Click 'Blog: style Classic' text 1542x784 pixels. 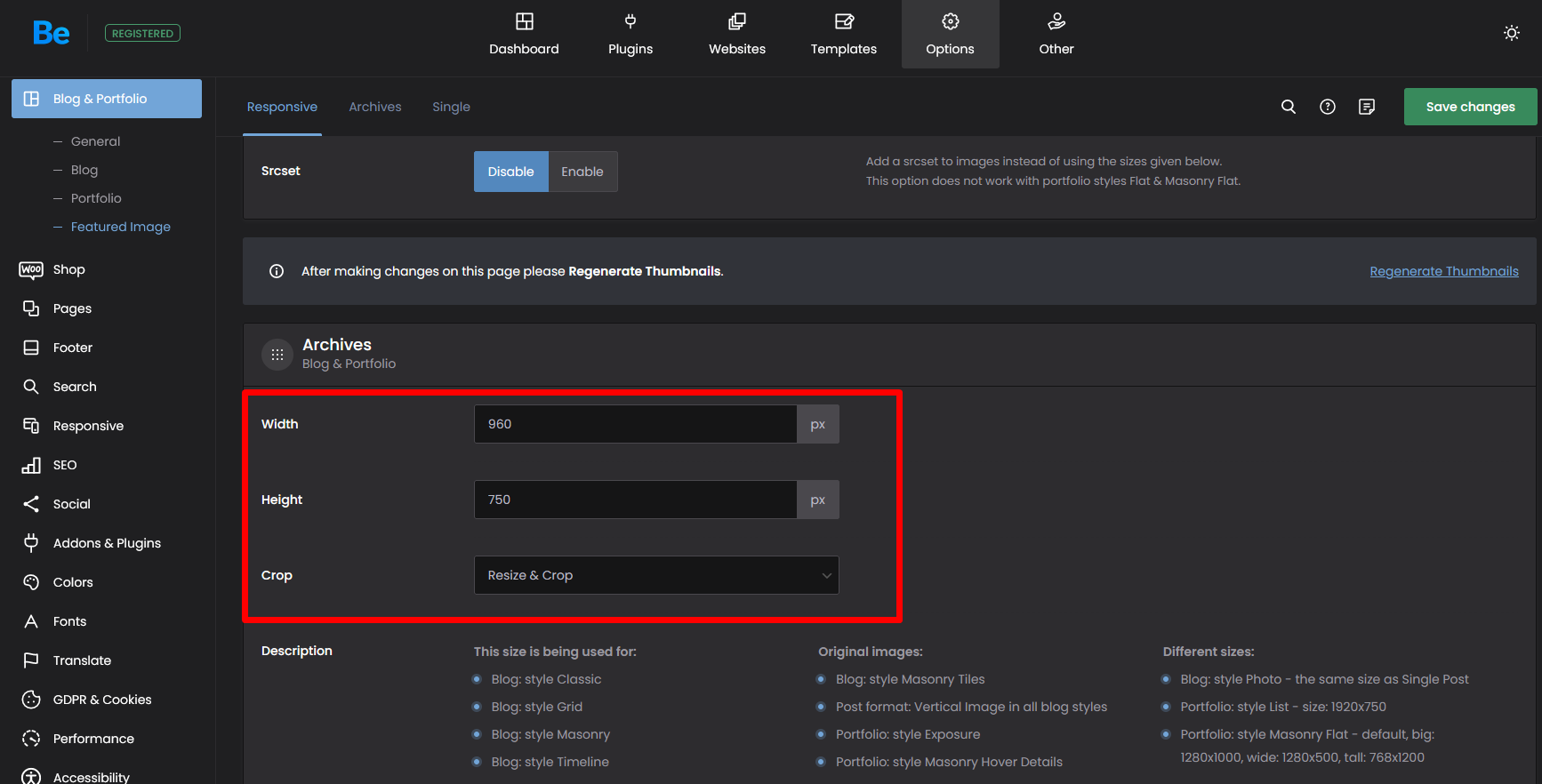[x=546, y=679]
